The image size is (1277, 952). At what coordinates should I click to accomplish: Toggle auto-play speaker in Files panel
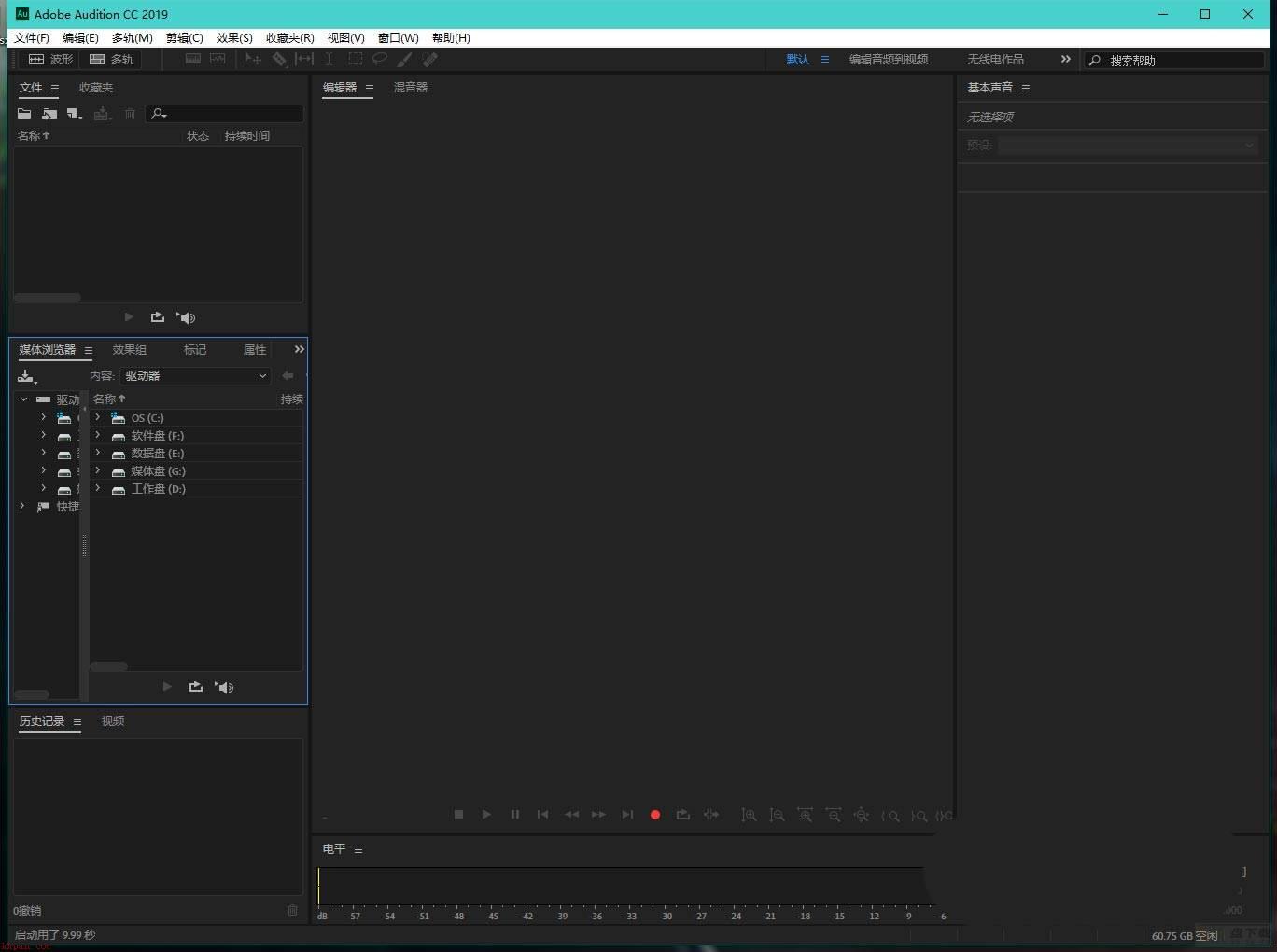coord(187,317)
